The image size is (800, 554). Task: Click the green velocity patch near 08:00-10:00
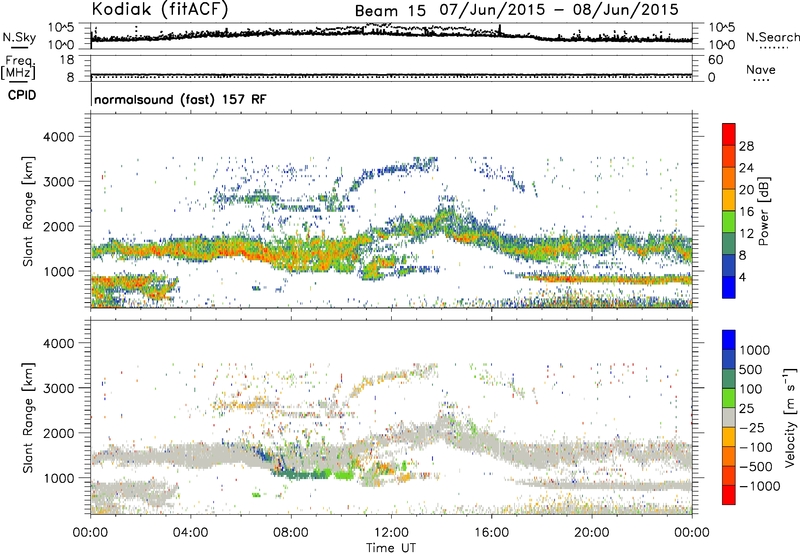[x=314, y=473]
